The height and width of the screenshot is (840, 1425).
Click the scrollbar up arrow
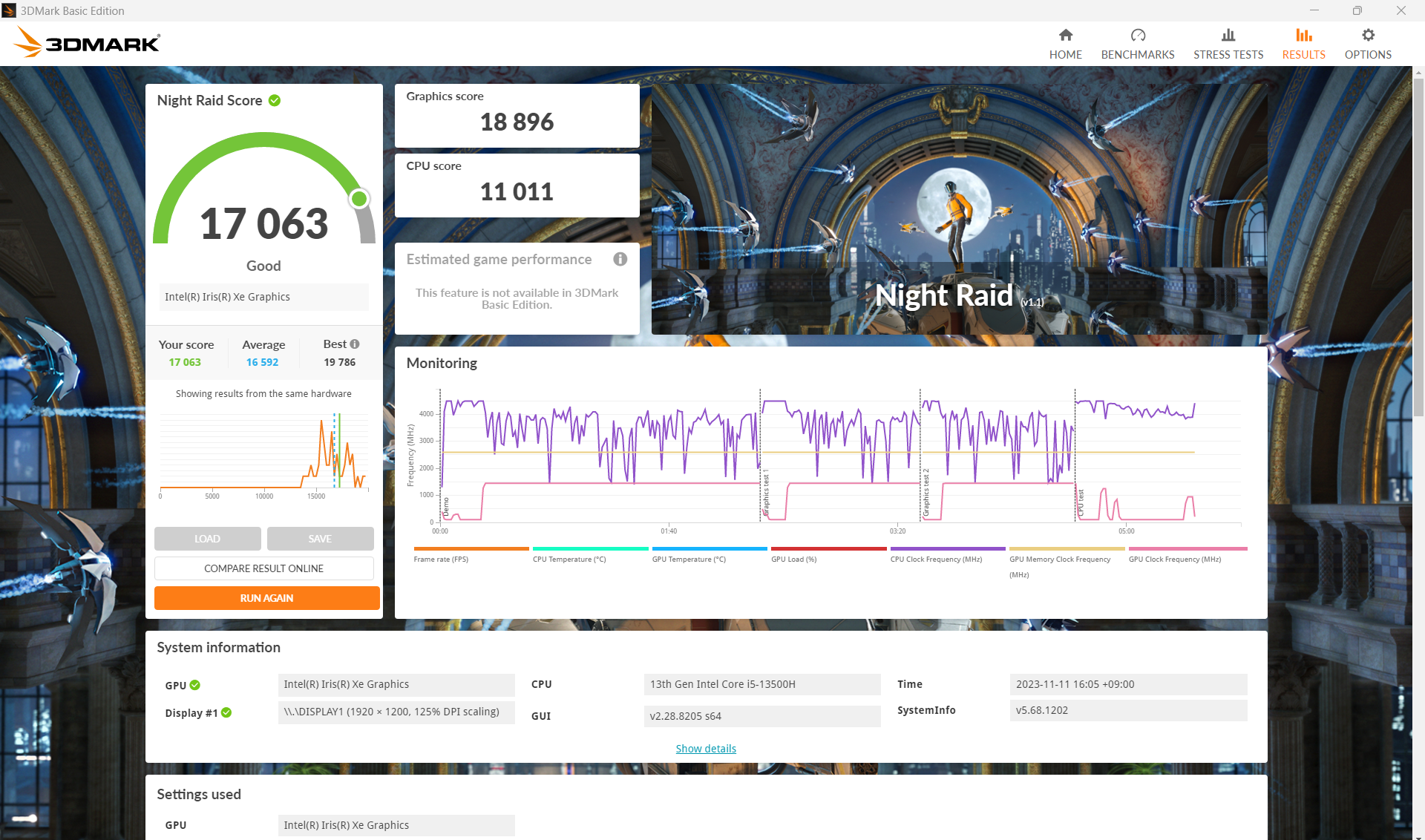[x=1418, y=73]
